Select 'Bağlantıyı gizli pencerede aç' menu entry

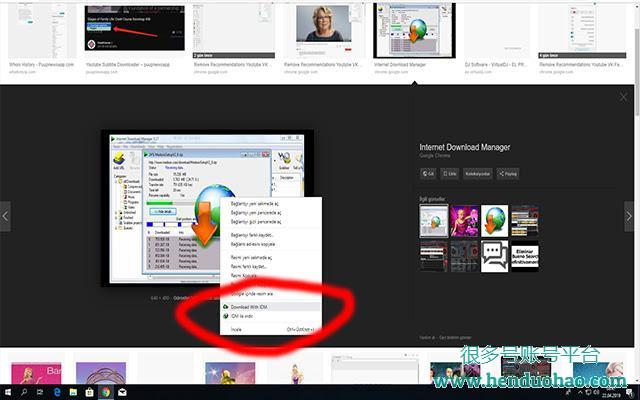(x=271, y=222)
